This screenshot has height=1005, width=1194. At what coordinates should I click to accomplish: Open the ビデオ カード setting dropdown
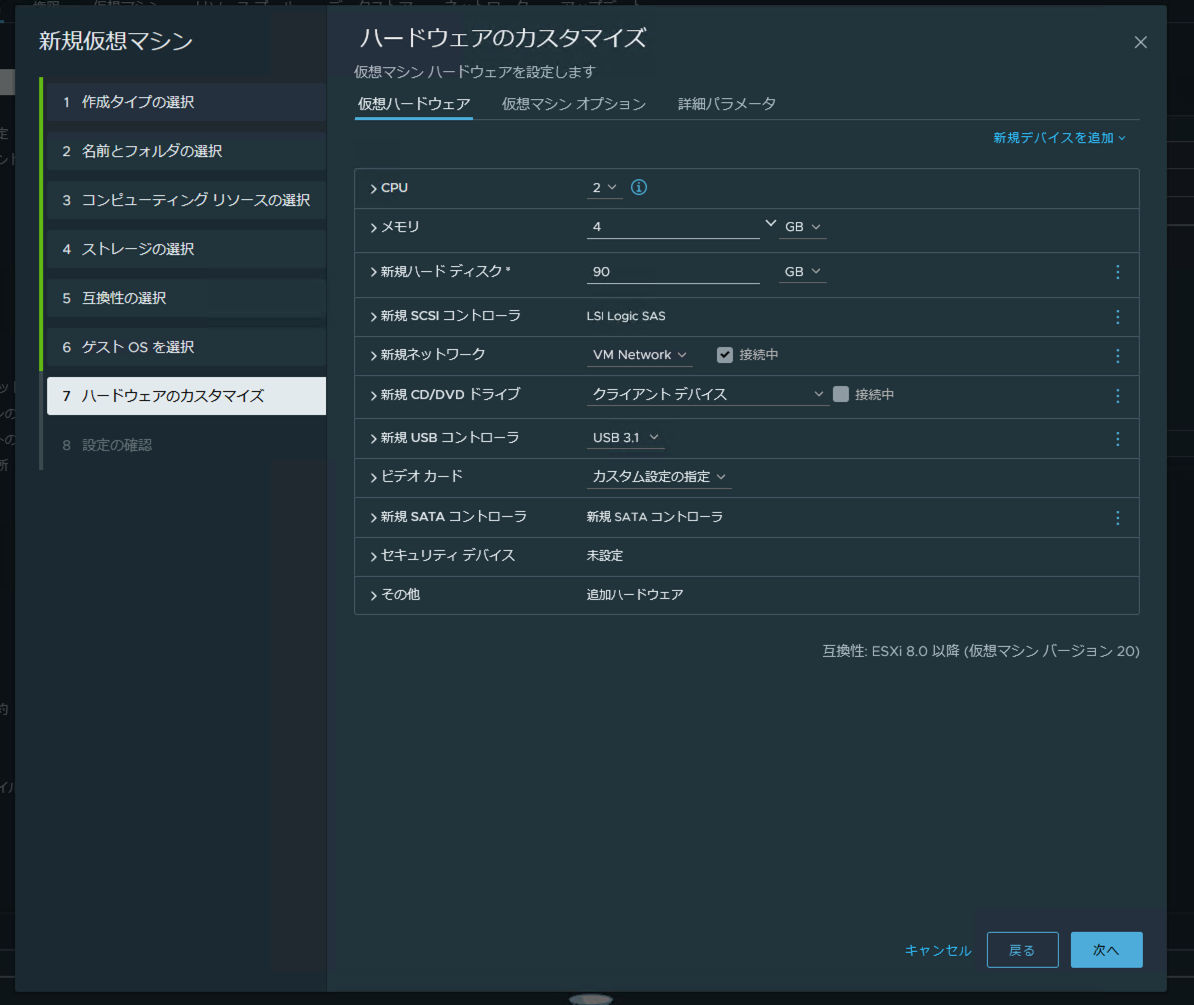pyautogui.click(x=659, y=477)
